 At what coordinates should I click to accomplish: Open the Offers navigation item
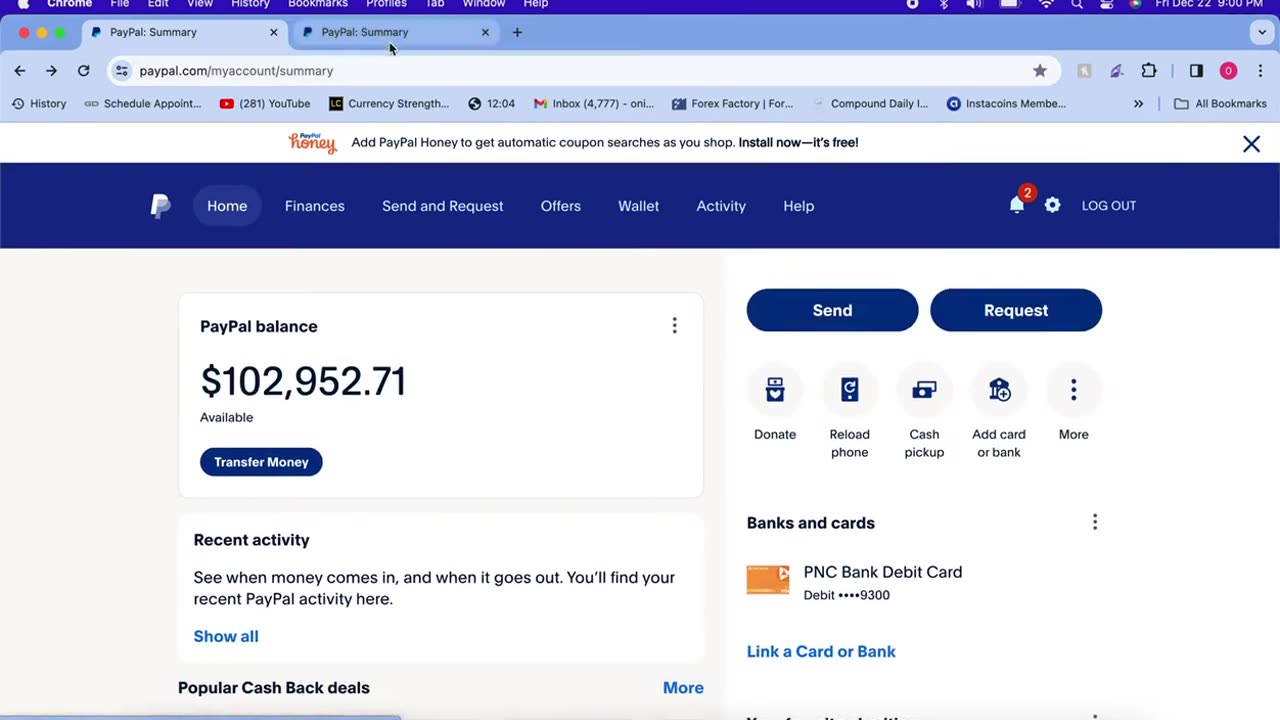(561, 206)
